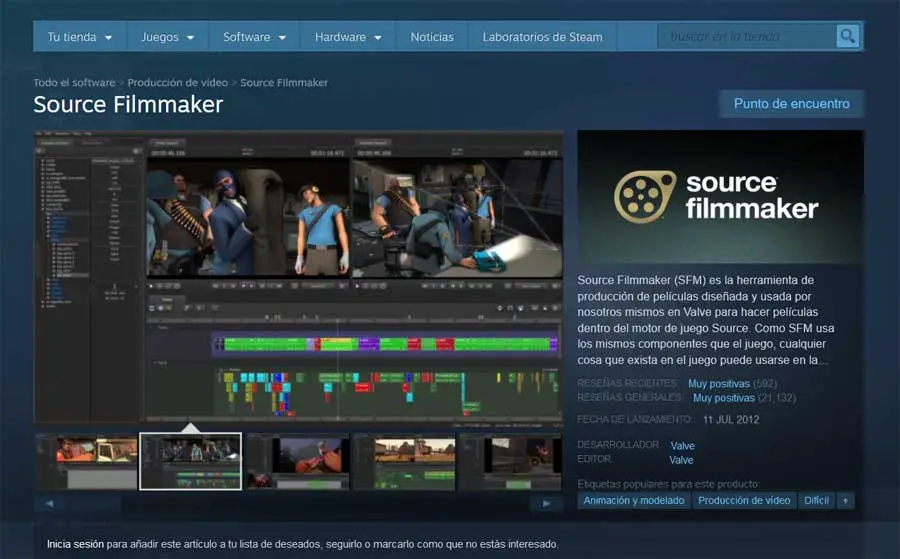Select the Producción de vídeo tag
The image size is (900, 559).
pyautogui.click(x=744, y=500)
